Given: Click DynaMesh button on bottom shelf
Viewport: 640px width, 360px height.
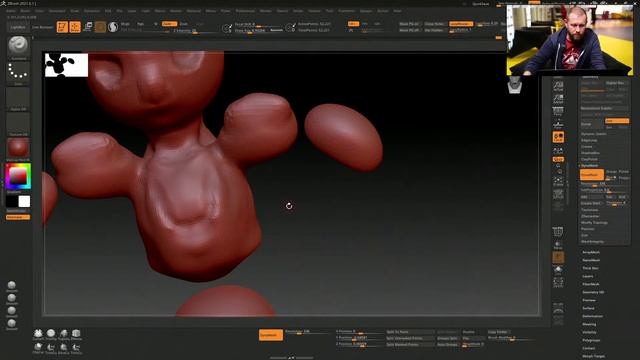Looking at the screenshot, I should [271, 335].
